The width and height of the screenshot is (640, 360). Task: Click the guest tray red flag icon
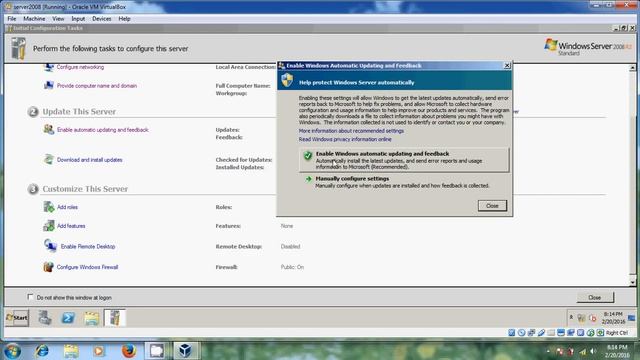[593, 318]
